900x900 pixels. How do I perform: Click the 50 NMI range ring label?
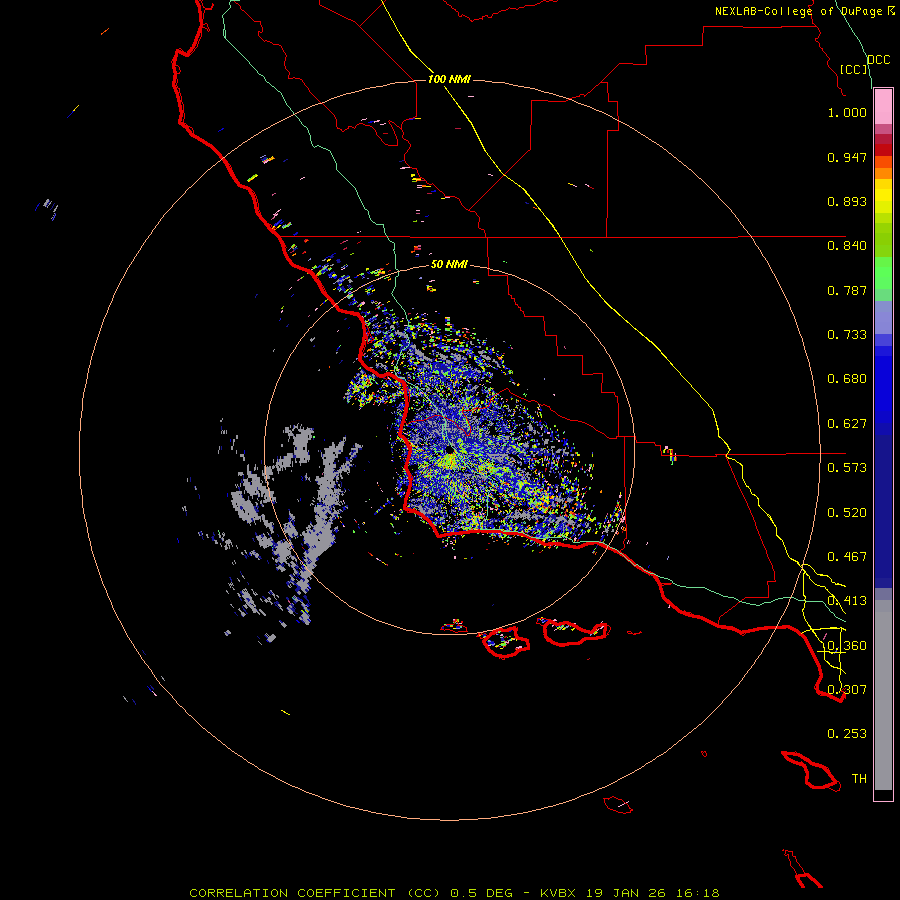tap(449, 264)
